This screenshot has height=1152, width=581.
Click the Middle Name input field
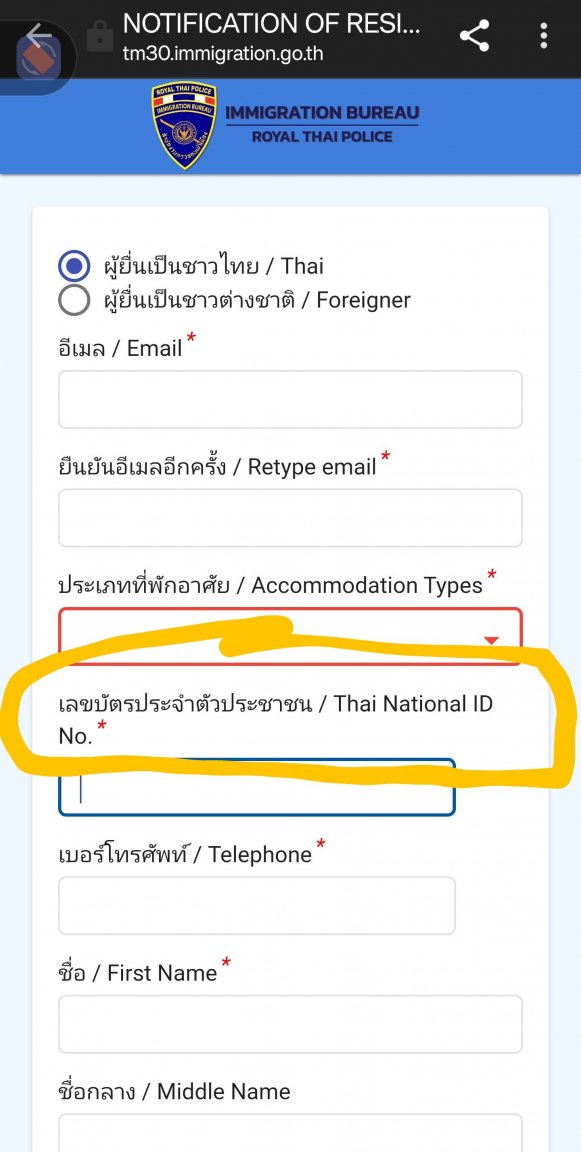point(290,1133)
